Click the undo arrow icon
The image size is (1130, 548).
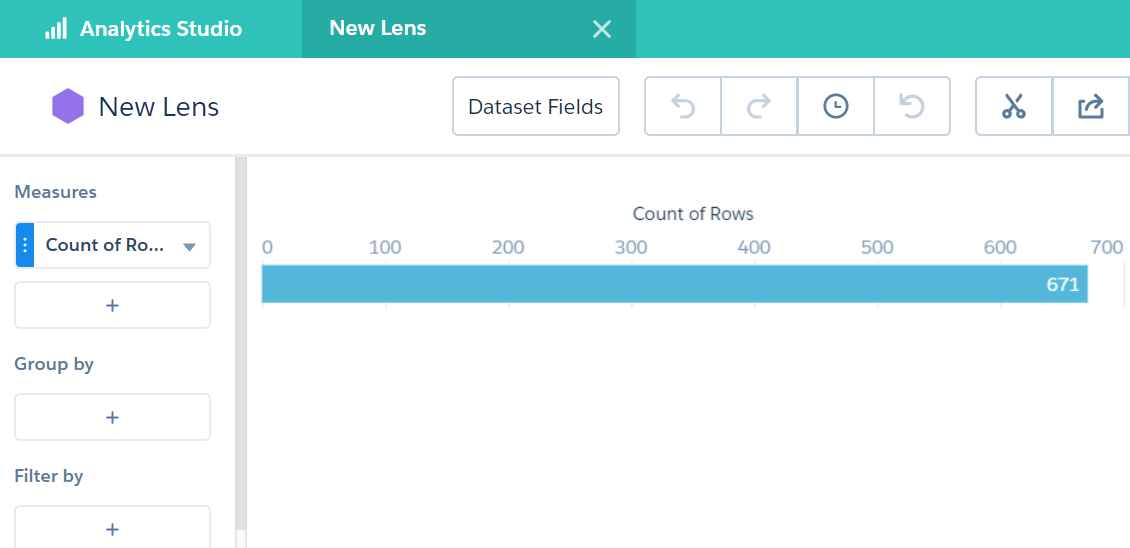point(683,106)
